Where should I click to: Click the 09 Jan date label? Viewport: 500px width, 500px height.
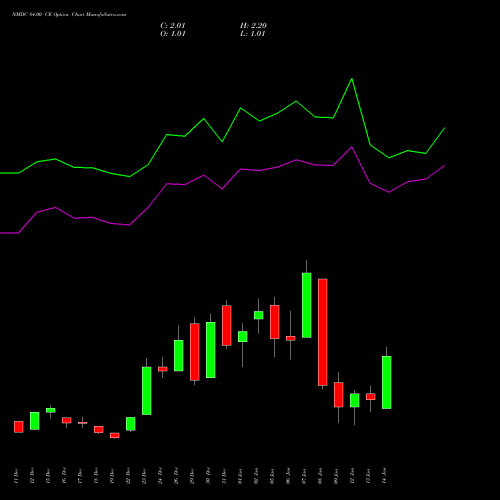[336, 476]
